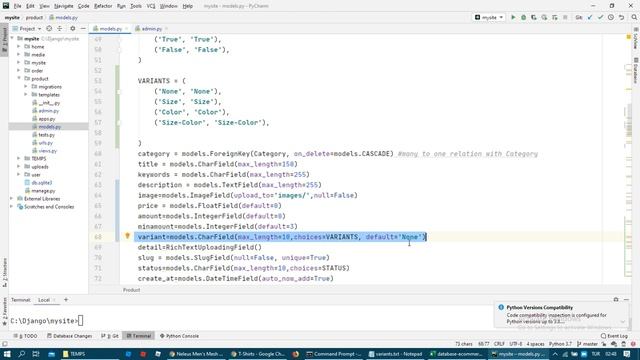640x360 pixels.
Task: Open Task View on the taskbar
Action: click(x=36, y=354)
